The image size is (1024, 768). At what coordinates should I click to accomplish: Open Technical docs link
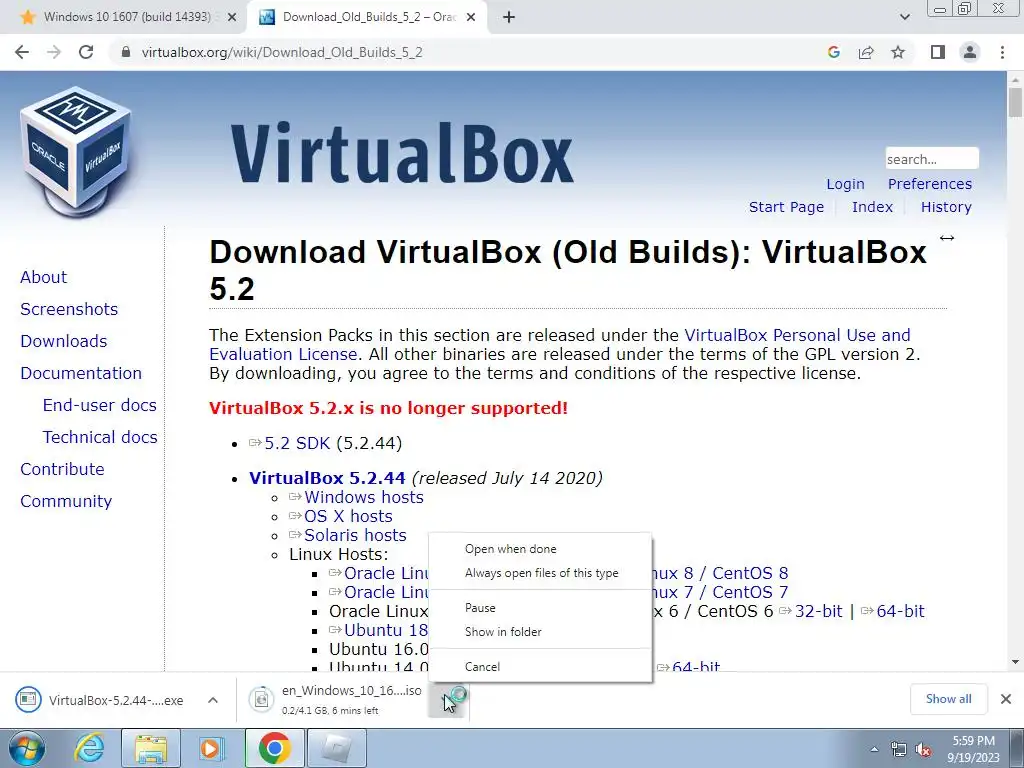pos(100,437)
